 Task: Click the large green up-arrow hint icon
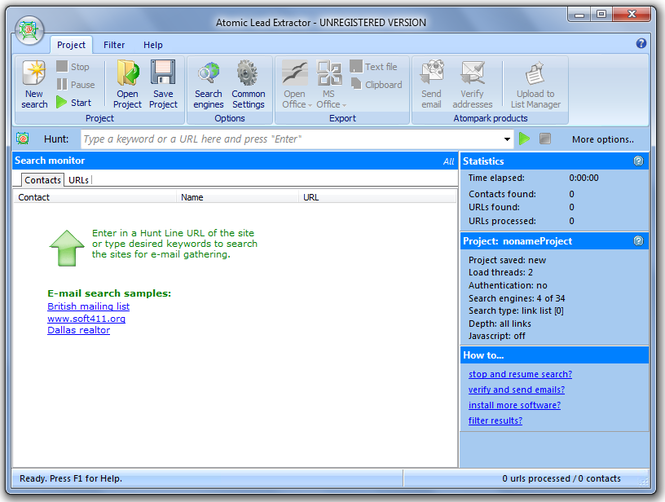click(67, 248)
